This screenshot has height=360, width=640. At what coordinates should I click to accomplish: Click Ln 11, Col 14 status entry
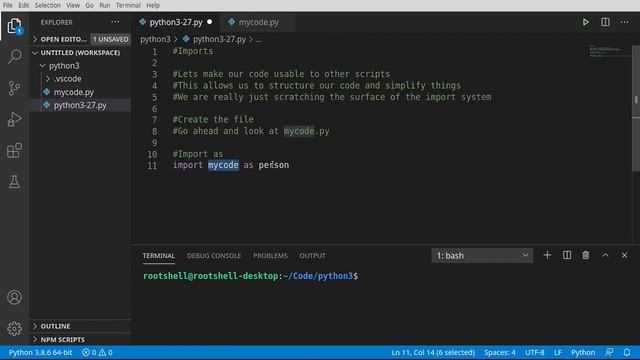433,352
